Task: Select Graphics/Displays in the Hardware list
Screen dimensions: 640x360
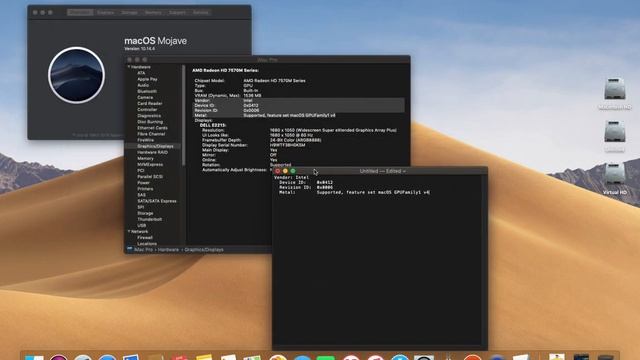Action: pos(155,146)
